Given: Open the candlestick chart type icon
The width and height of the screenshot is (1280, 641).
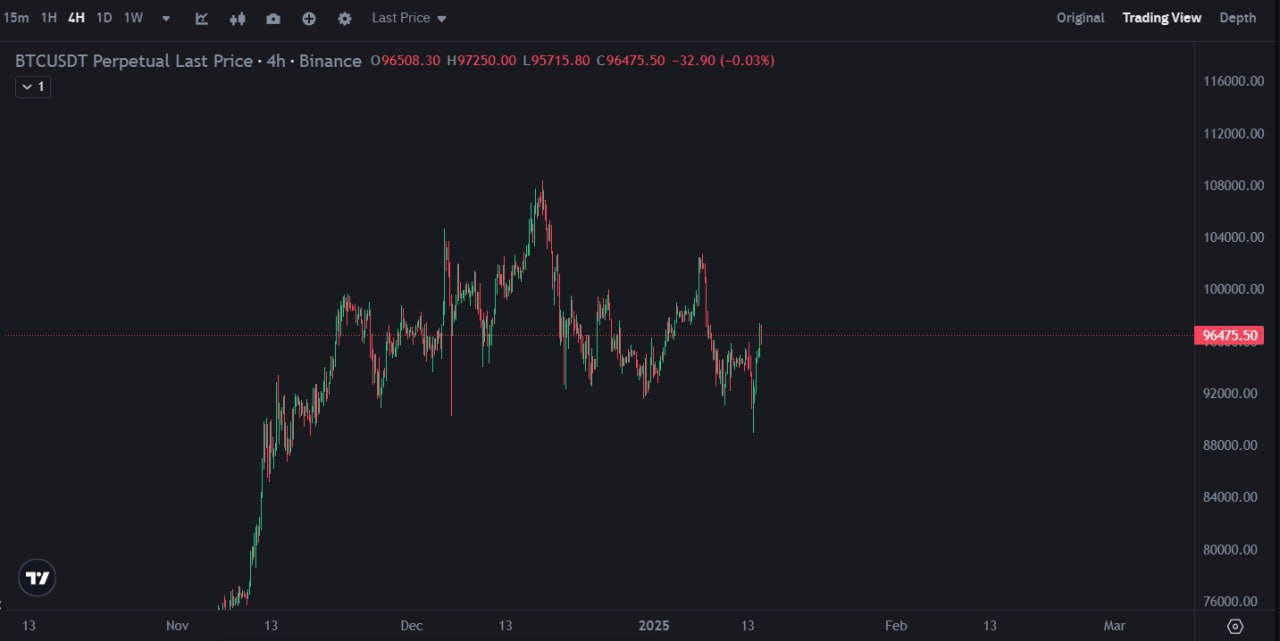Looking at the screenshot, I should (x=236, y=18).
